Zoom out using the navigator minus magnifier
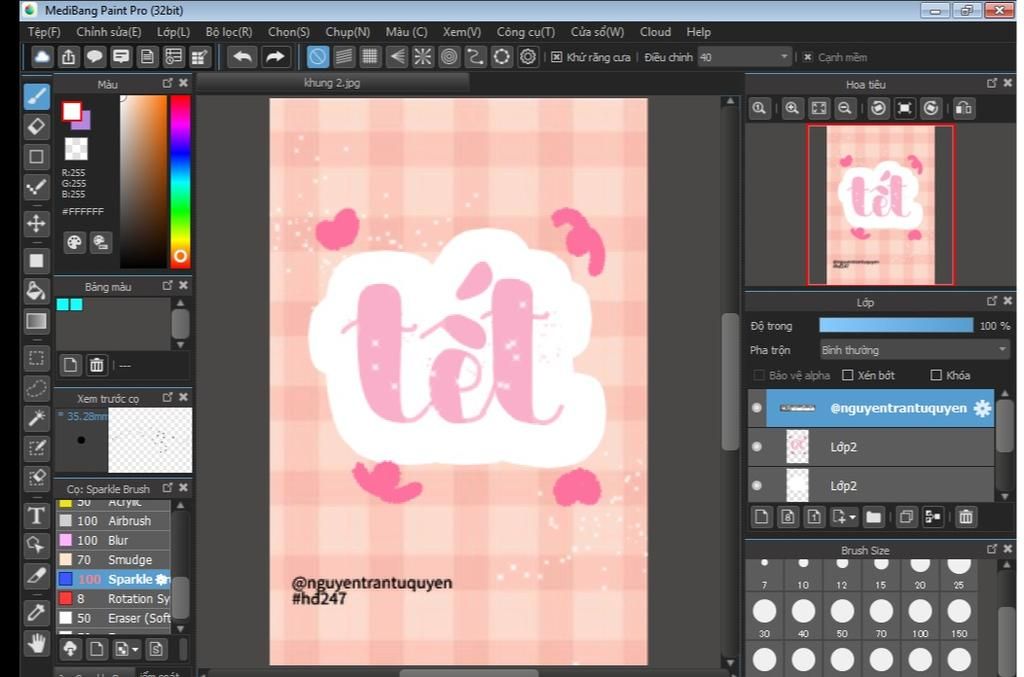 pos(845,108)
